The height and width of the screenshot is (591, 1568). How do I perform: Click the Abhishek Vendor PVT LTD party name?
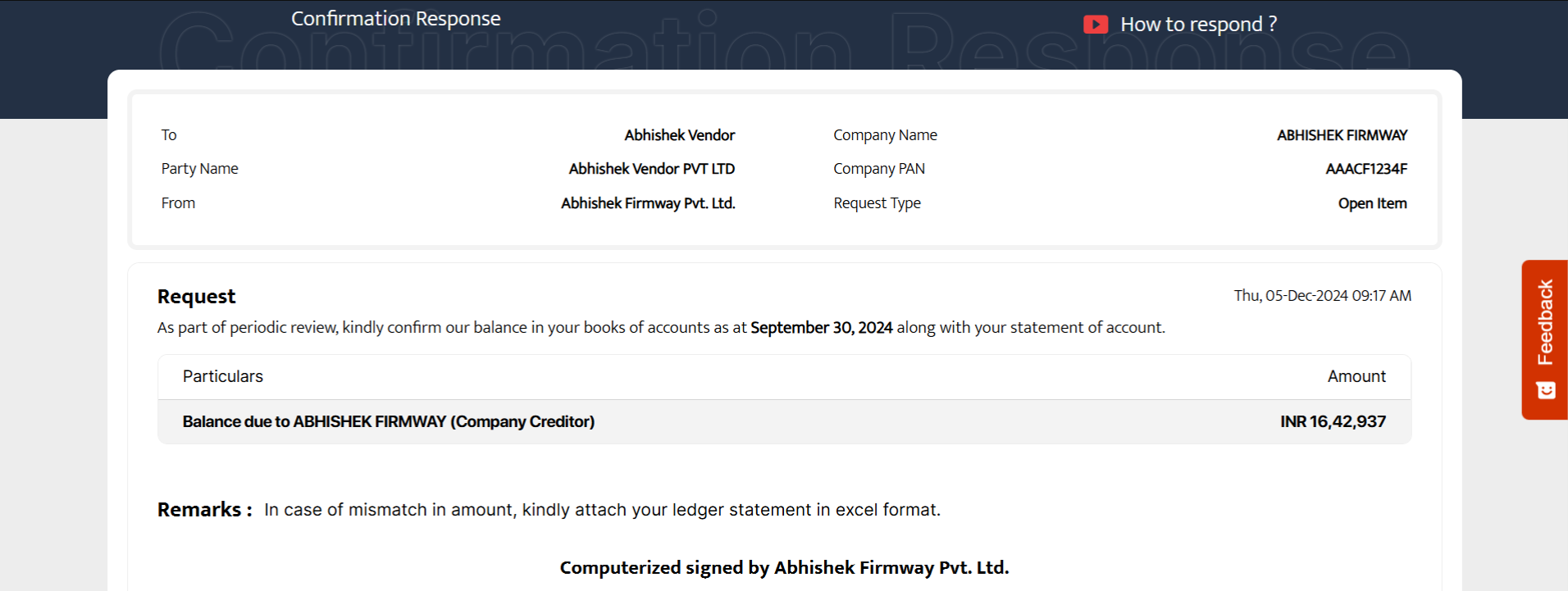coord(651,169)
